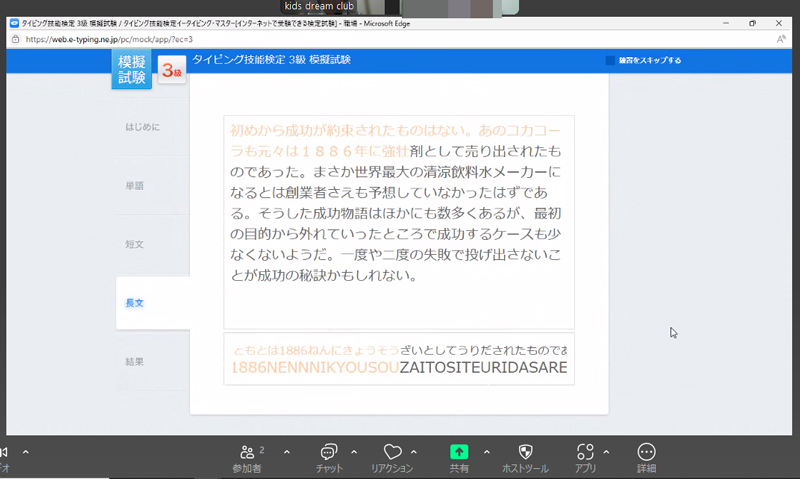This screenshot has width=800, height=479.
Task: Expand the apps options chevron
Action: tap(606, 452)
